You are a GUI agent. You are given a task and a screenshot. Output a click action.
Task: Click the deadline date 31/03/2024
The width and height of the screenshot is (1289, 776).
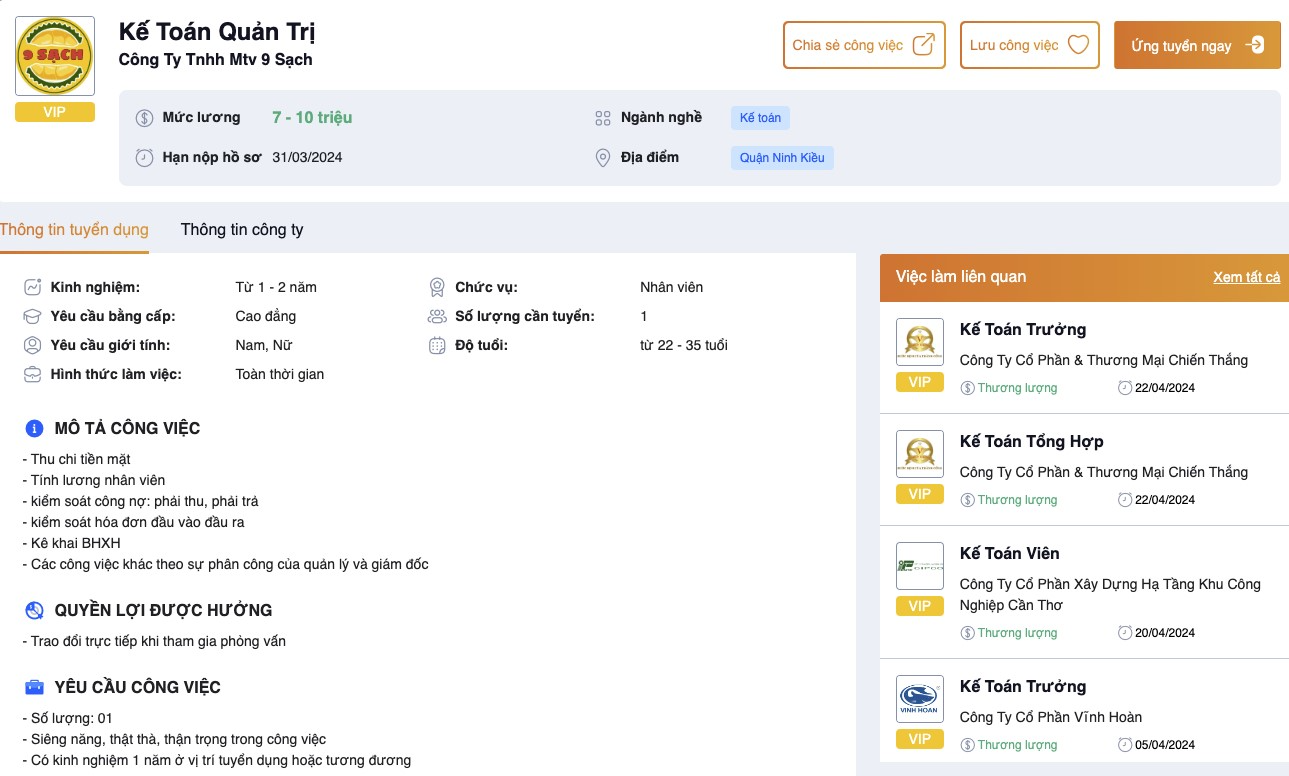pos(307,157)
